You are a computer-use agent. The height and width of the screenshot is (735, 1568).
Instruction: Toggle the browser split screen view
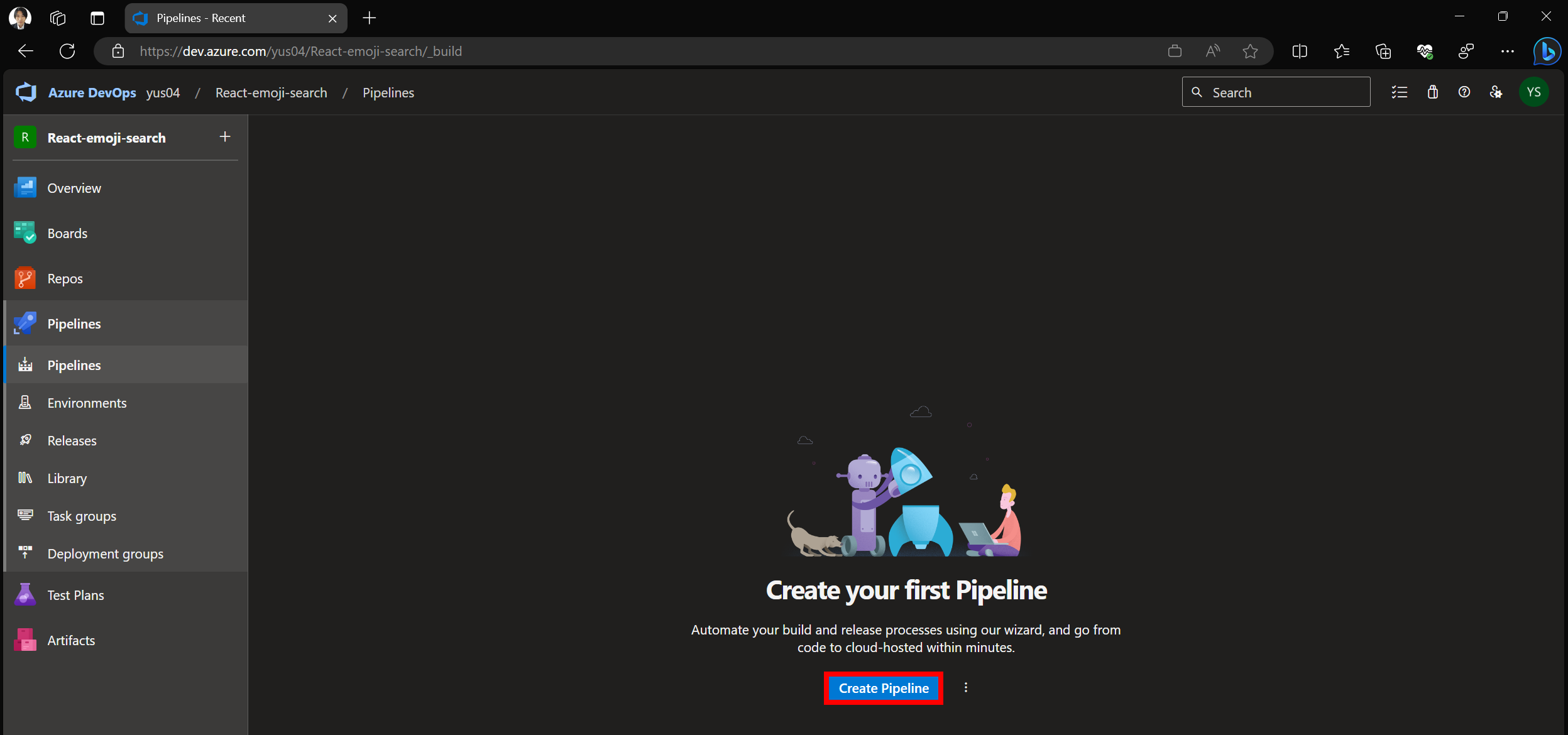click(1300, 52)
